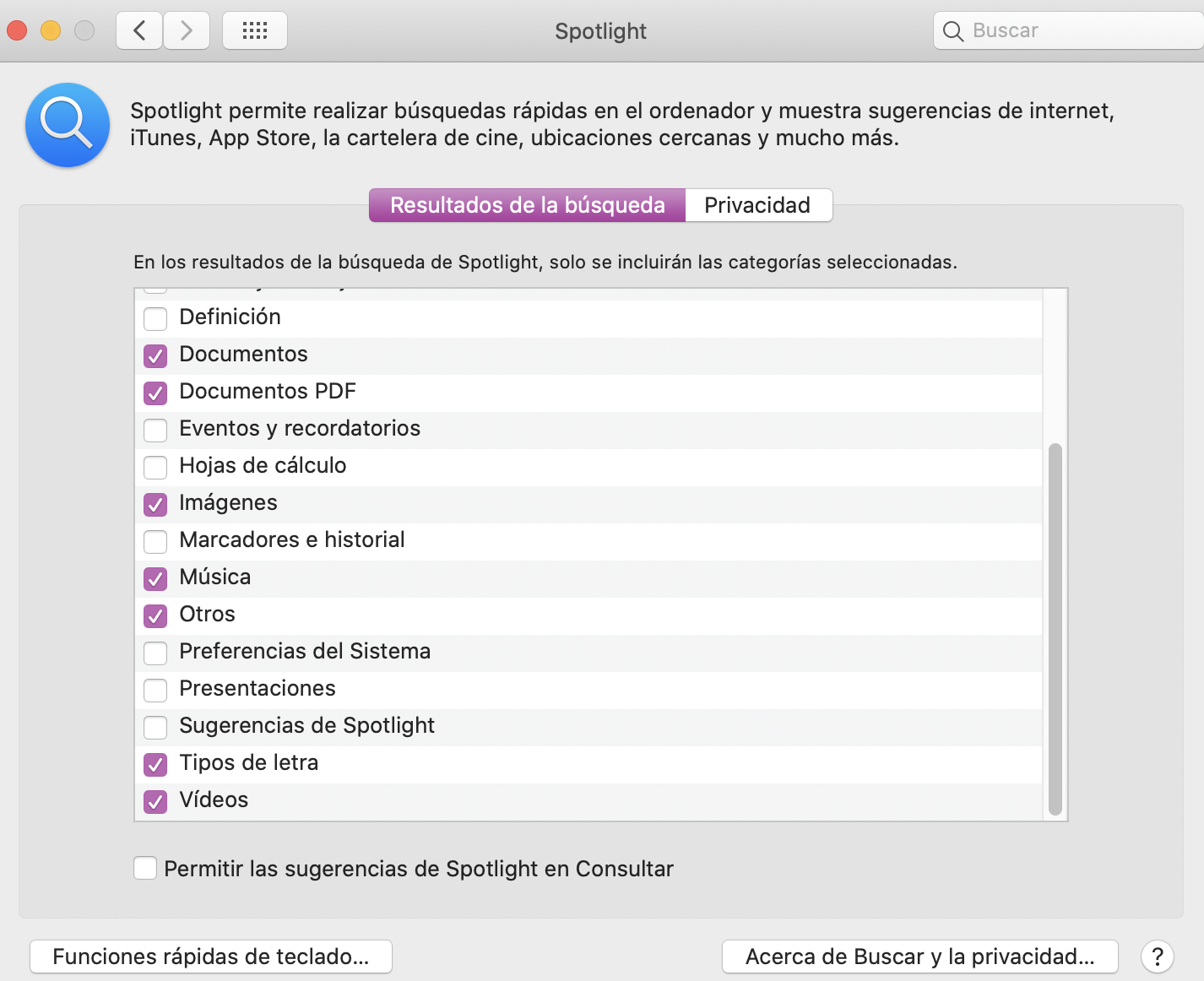Screen dimensions: 1204x981
Task: Toggle Permitir las sugerencias en Consultar
Action: [x=145, y=868]
